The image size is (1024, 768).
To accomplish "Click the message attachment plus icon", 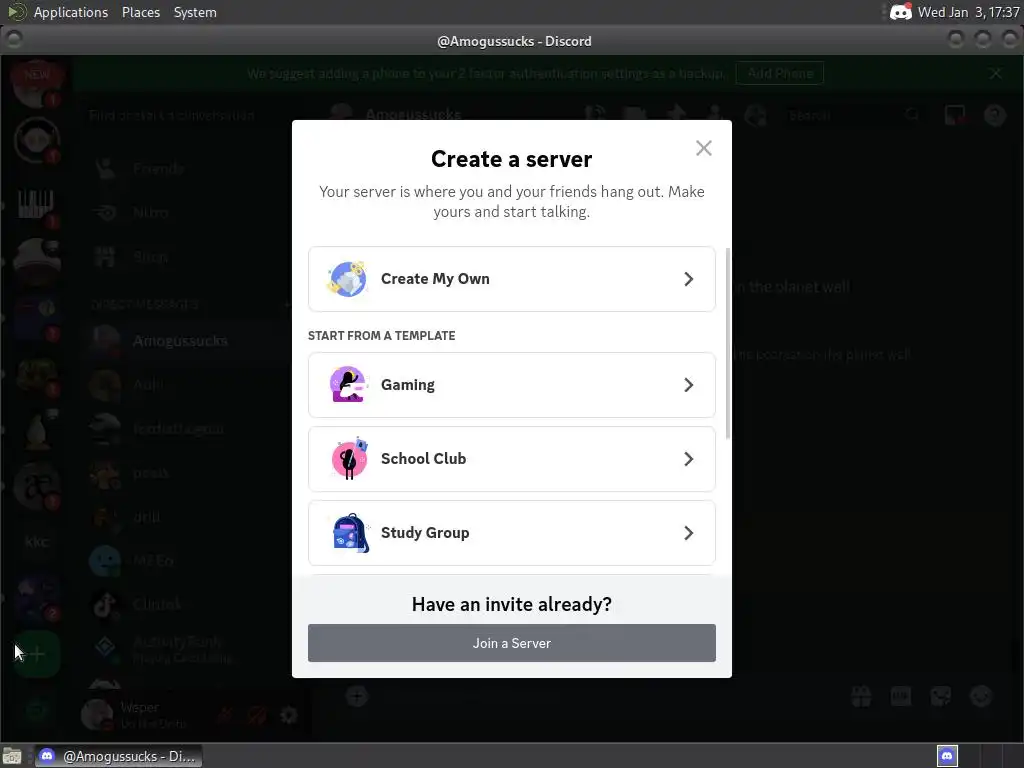I will [357, 696].
